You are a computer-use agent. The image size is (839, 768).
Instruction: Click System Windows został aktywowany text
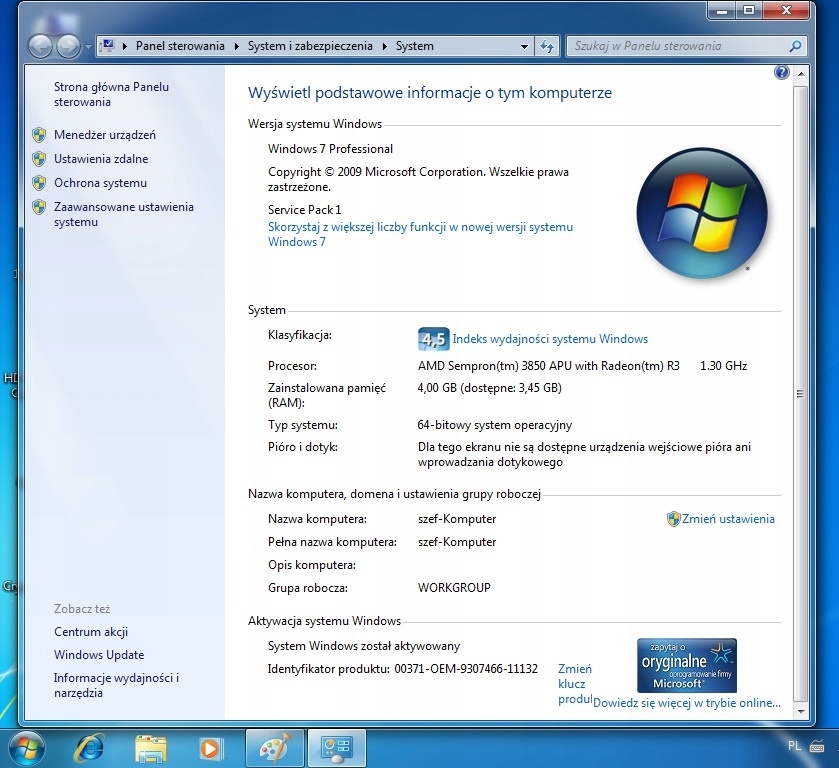364,646
